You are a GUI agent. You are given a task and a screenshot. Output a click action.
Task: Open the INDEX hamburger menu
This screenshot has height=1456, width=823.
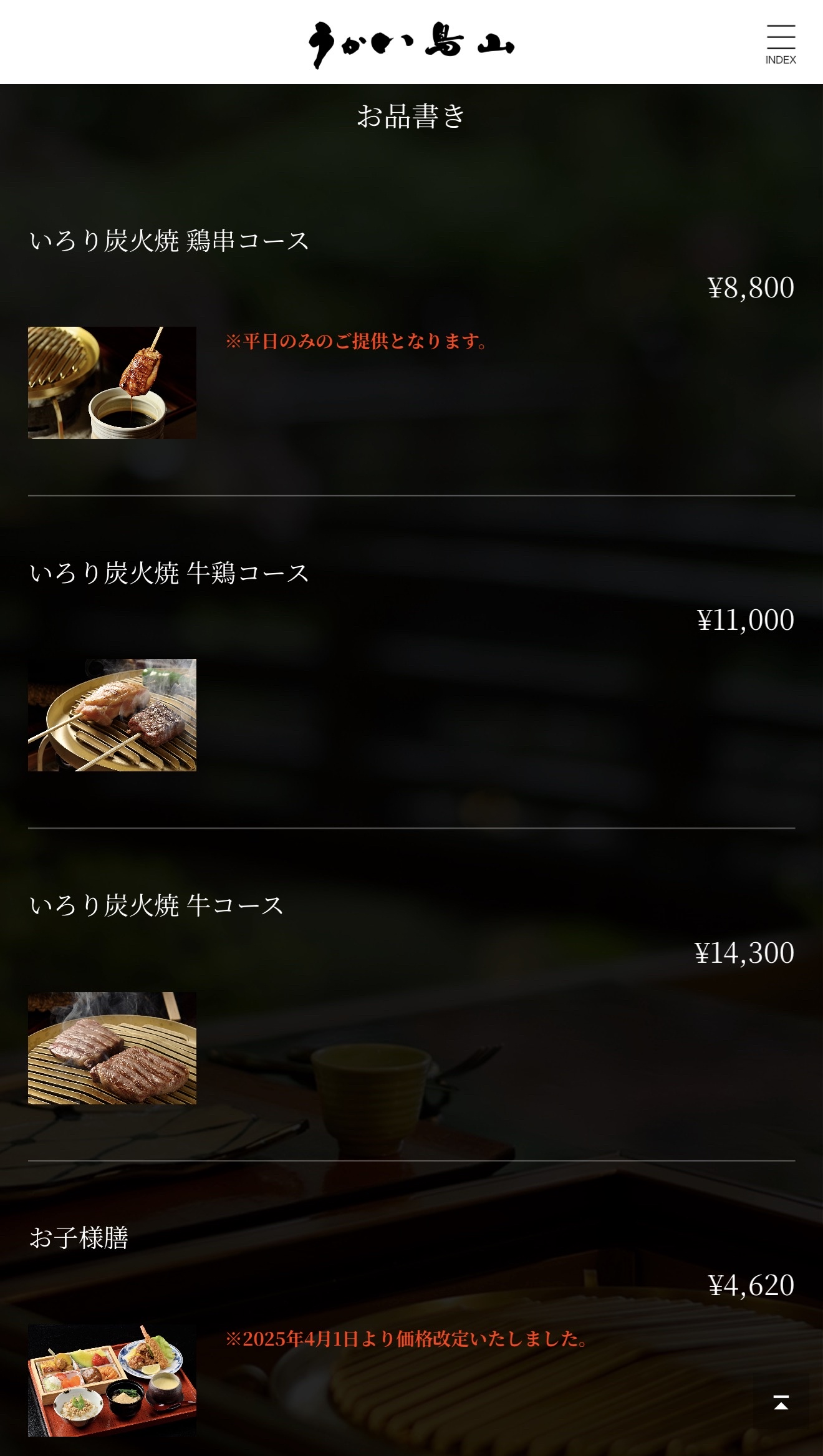pos(781,44)
